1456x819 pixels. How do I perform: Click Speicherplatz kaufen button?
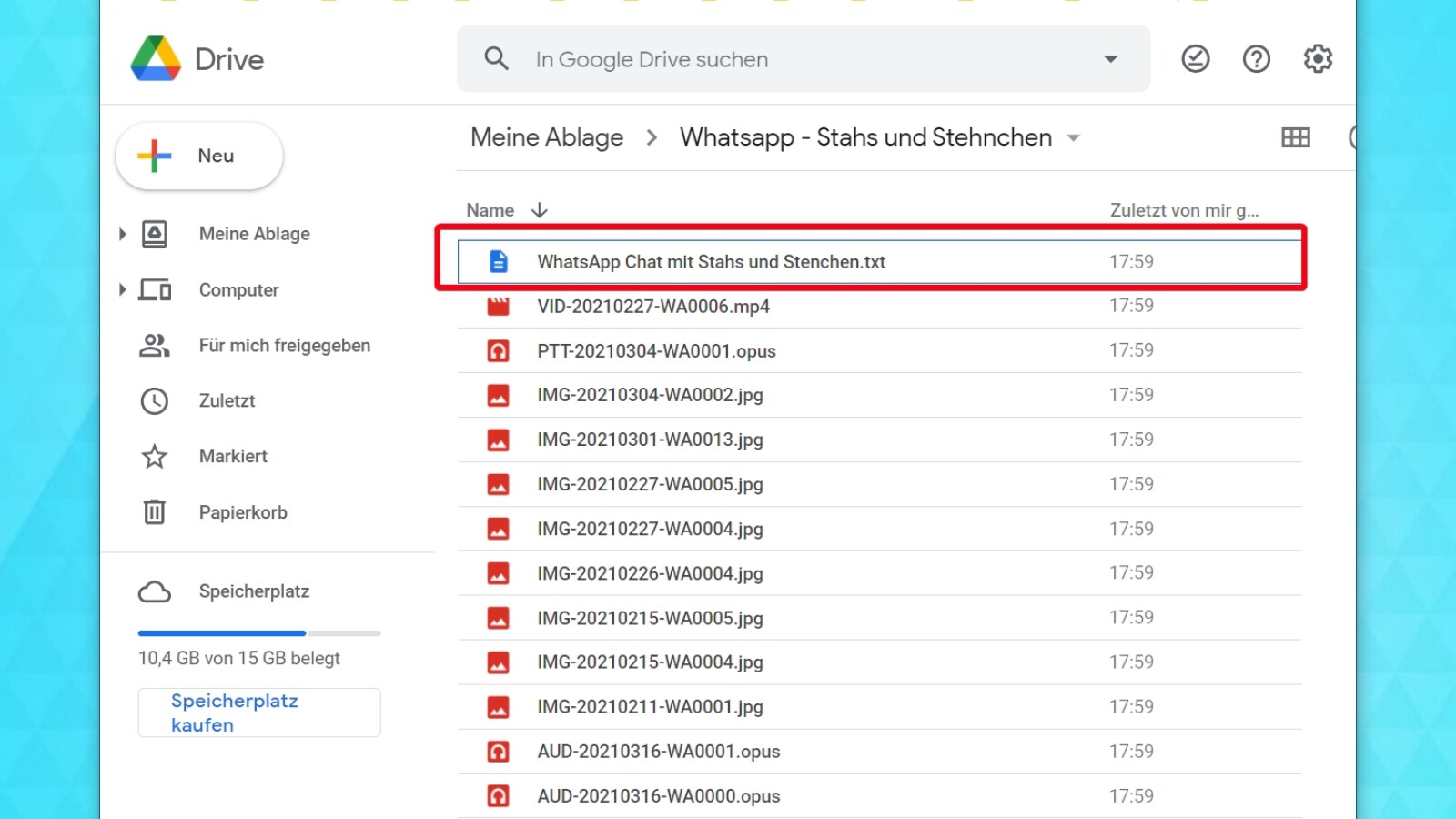tap(259, 713)
